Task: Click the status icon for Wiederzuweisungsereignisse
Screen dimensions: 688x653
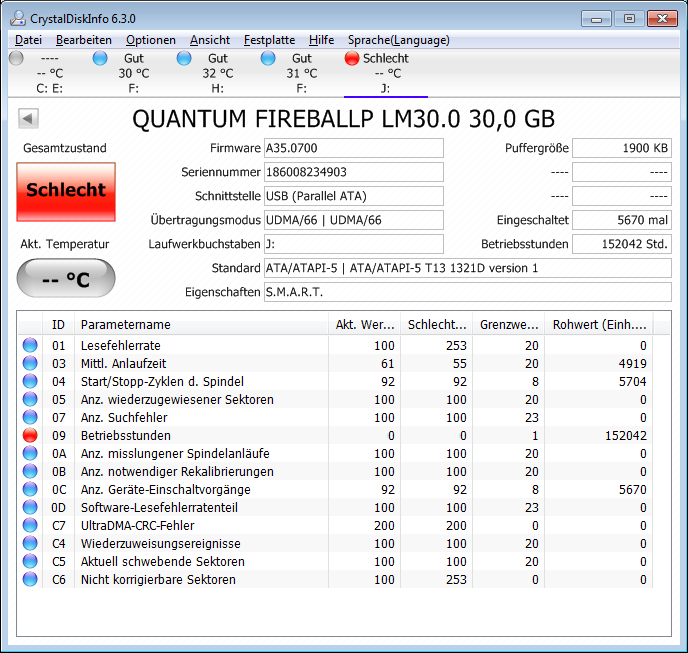Action: click(30, 543)
